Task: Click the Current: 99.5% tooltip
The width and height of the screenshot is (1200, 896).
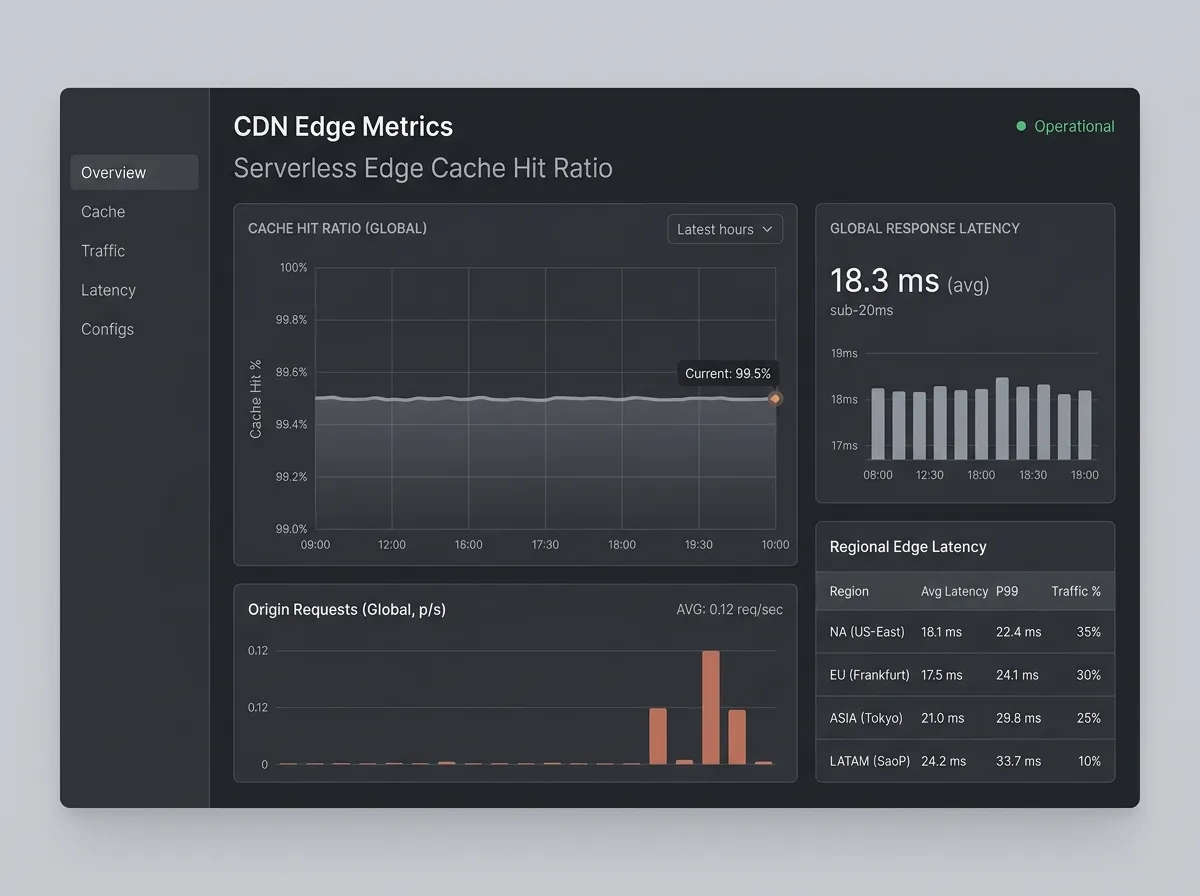Action: click(x=728, y=373)
